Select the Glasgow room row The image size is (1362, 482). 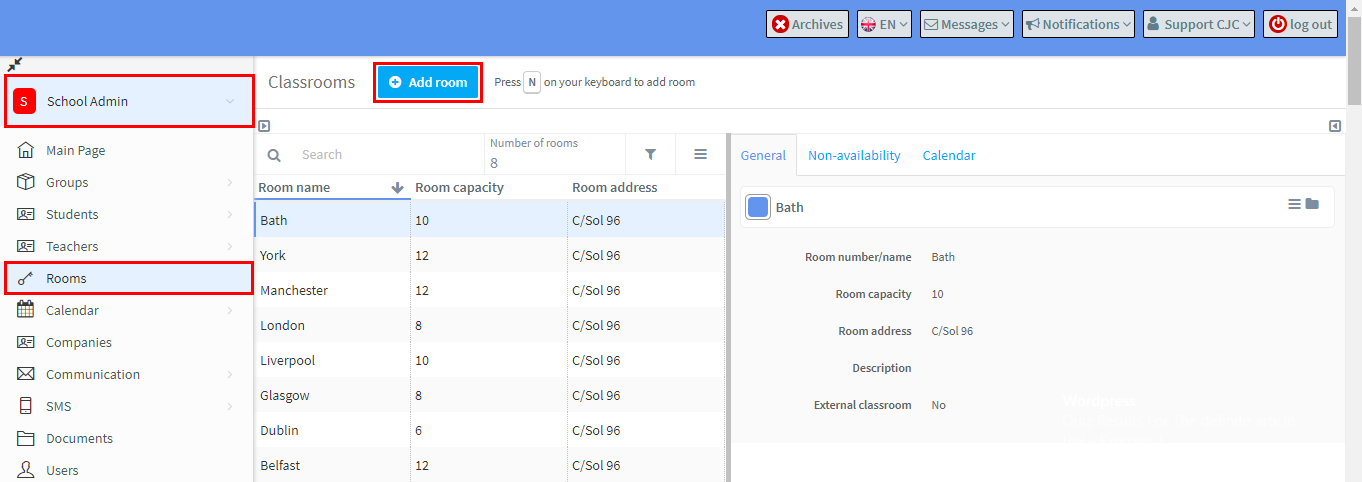coord(490,395)
